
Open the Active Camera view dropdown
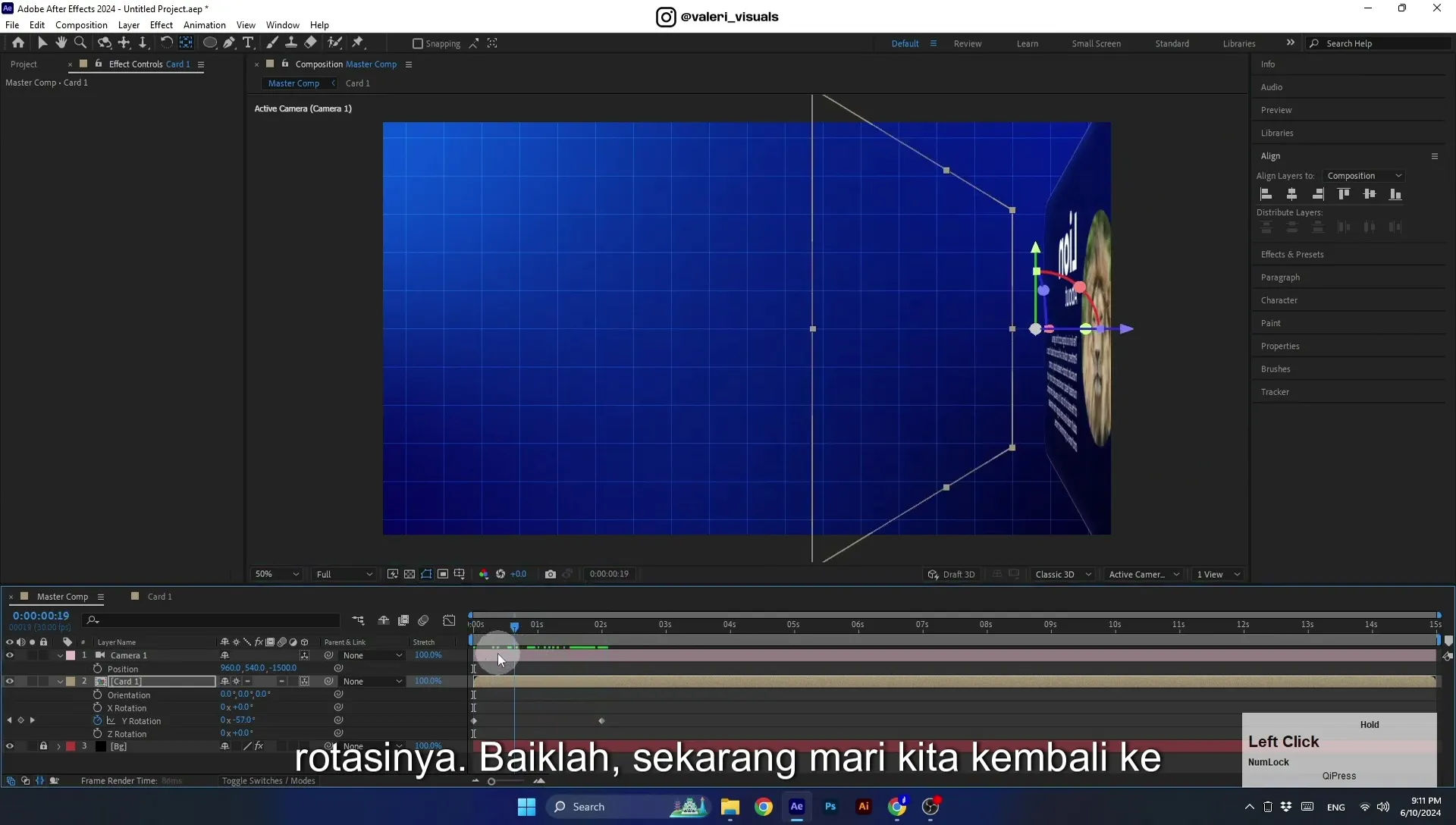(x=1144, y=574)
